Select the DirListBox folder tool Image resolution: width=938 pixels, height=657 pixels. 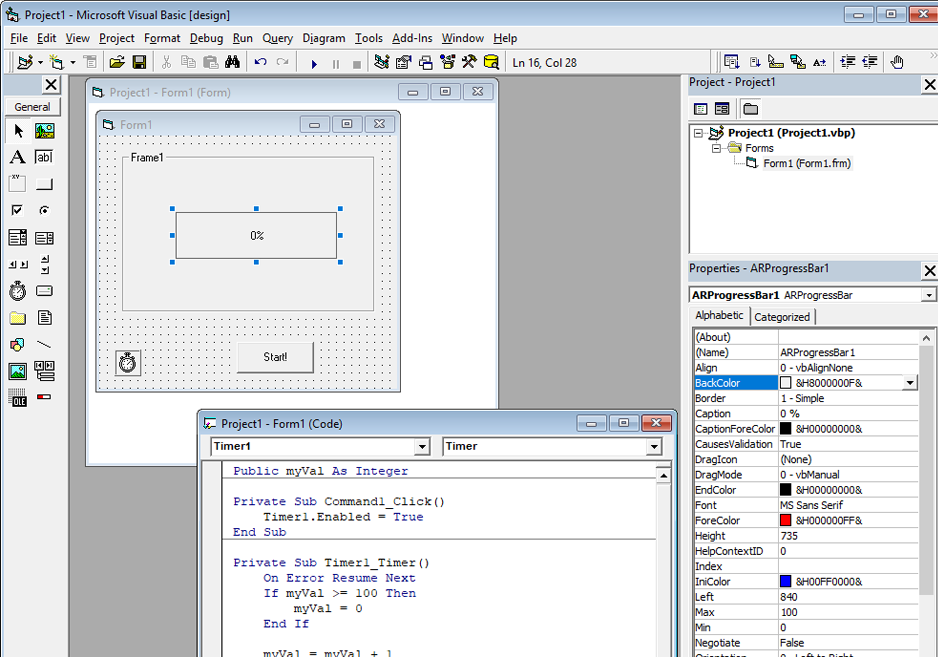click(x=18, y=318)
